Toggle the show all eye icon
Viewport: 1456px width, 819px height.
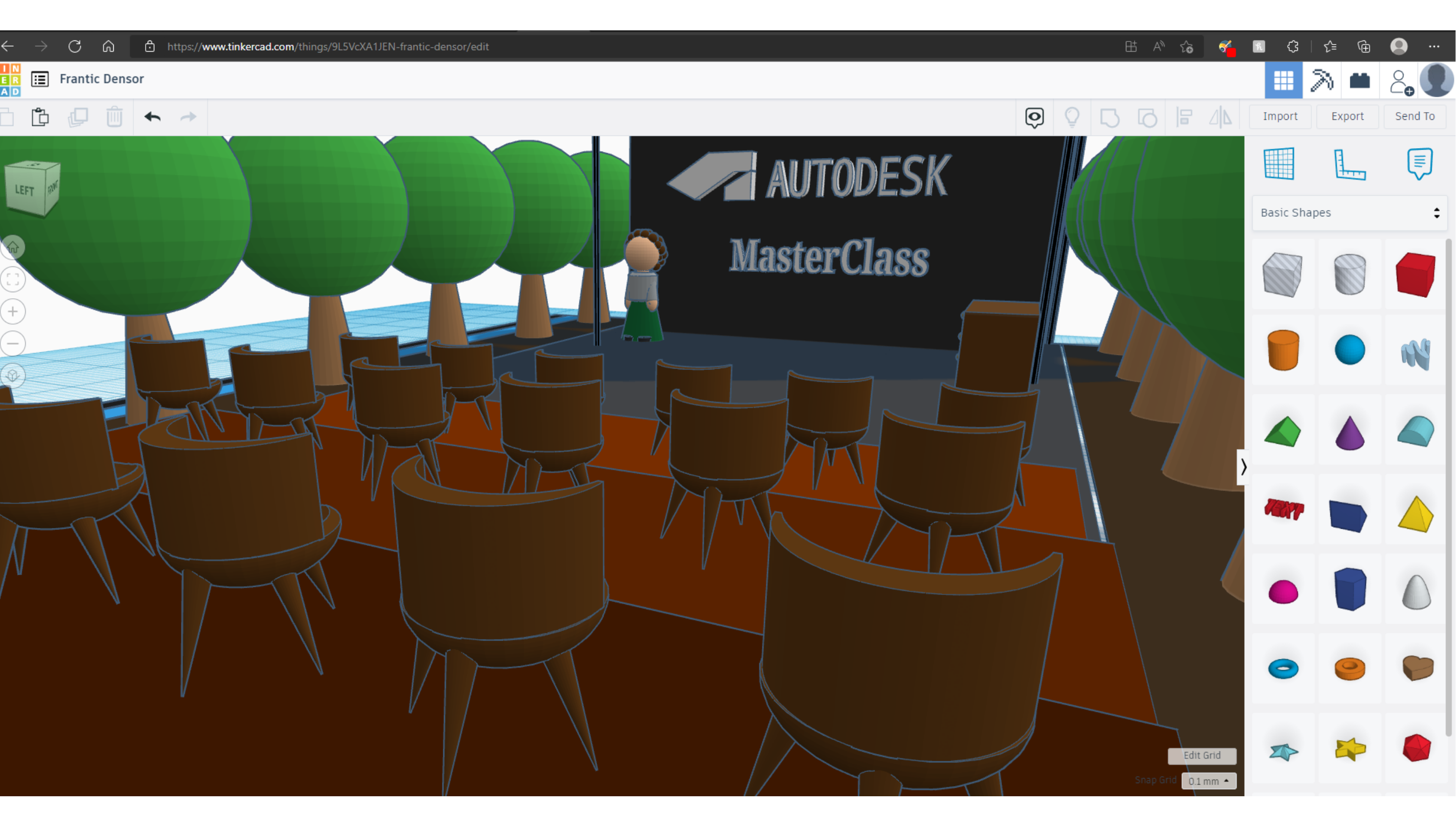[1034, 117]
